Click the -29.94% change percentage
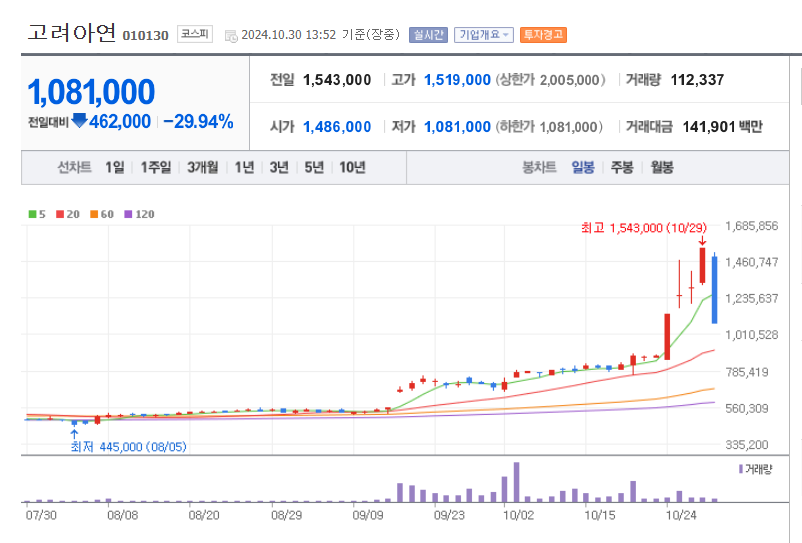 pos(198,122)
